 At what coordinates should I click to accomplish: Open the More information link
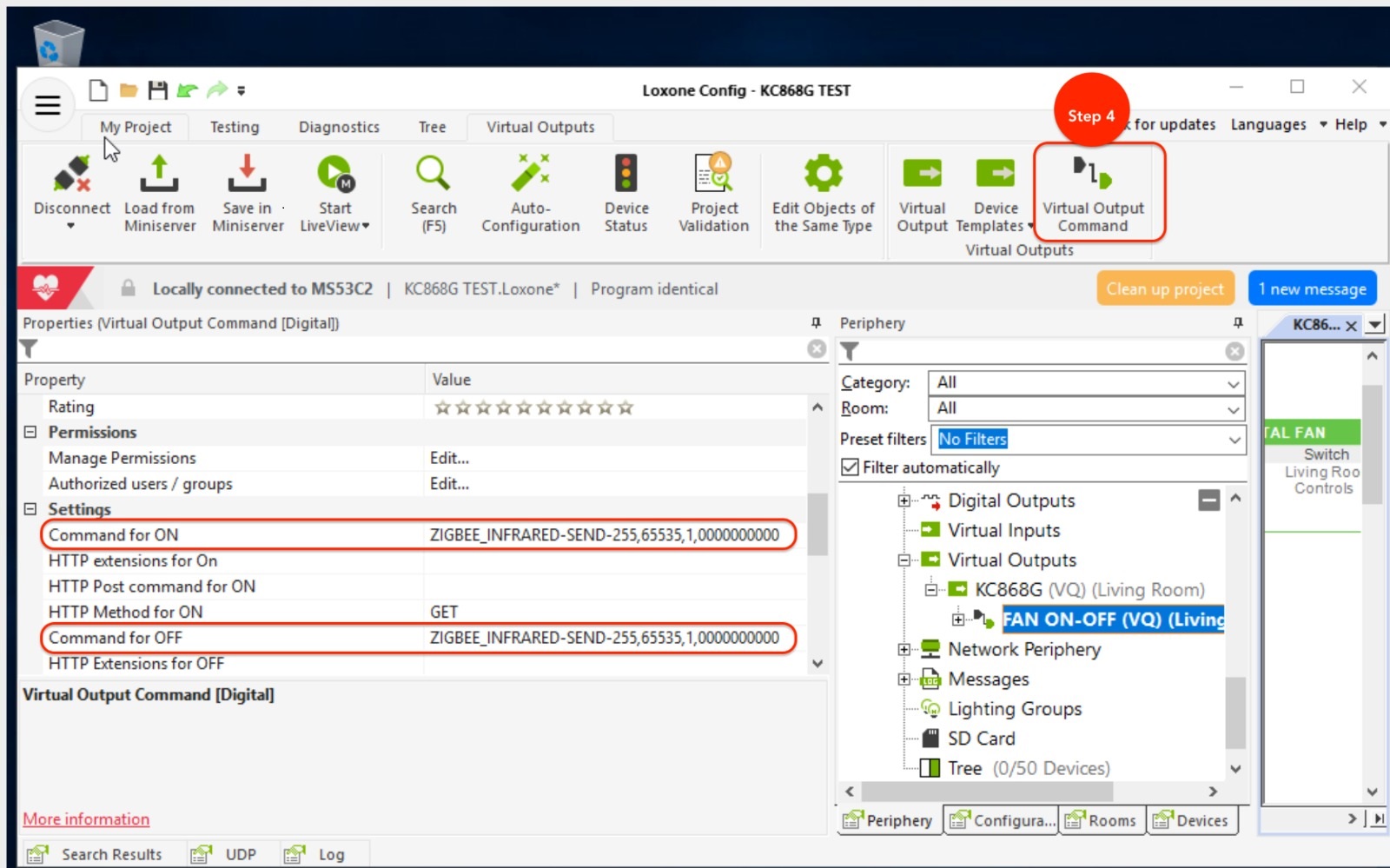(x=86, y=819)
